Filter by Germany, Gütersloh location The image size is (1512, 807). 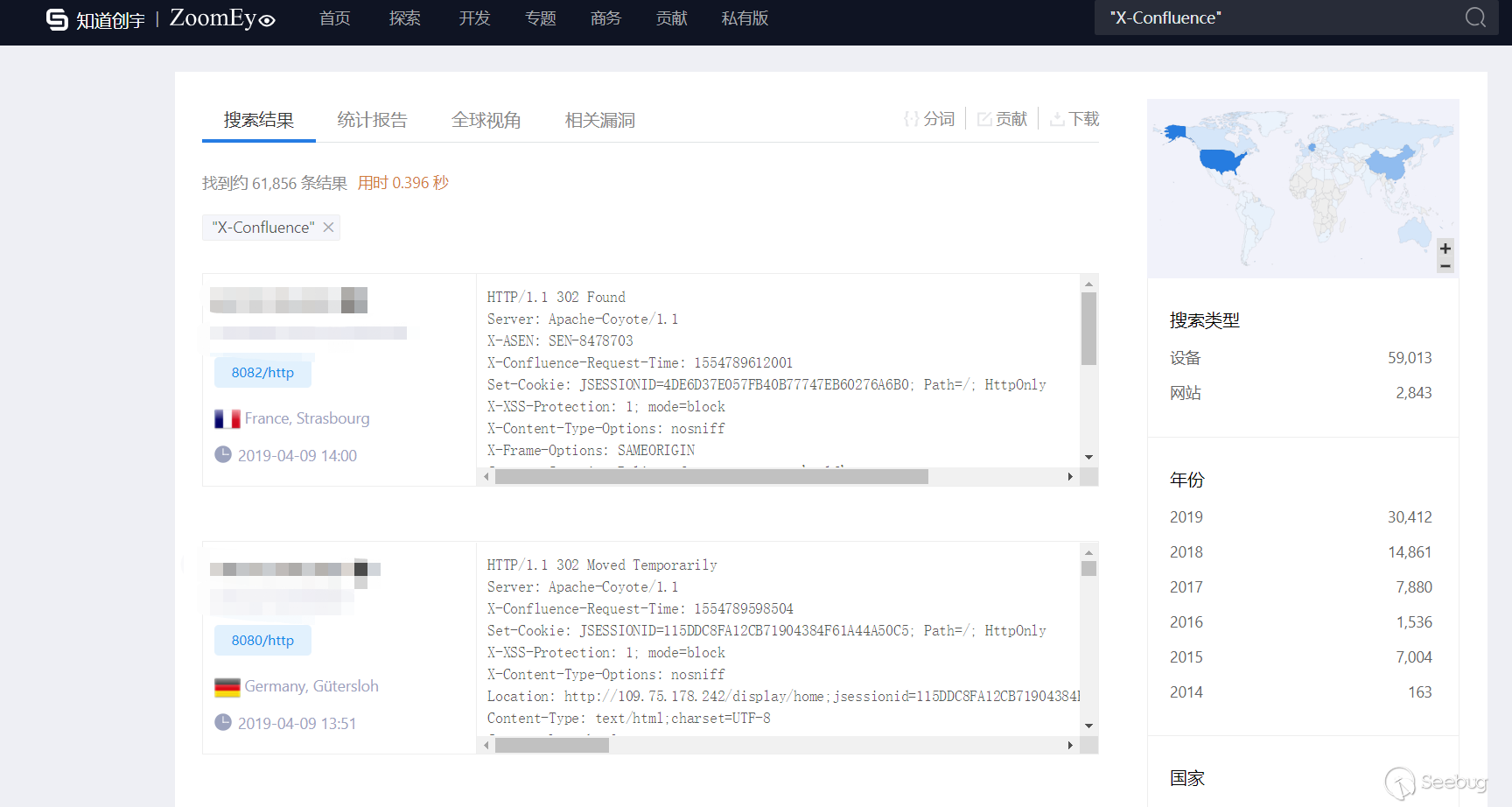click(x=311, y=686)
